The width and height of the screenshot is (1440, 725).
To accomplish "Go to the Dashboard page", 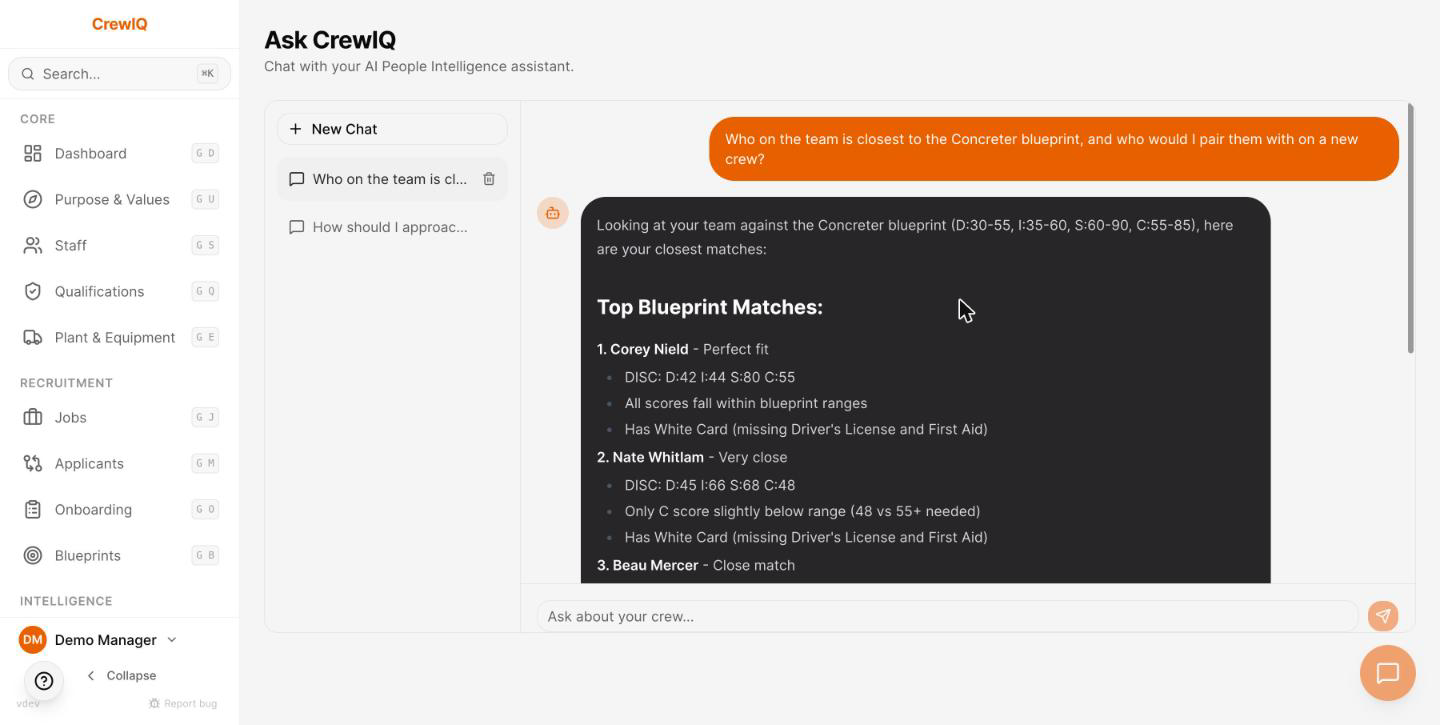I will pos(119,153).
